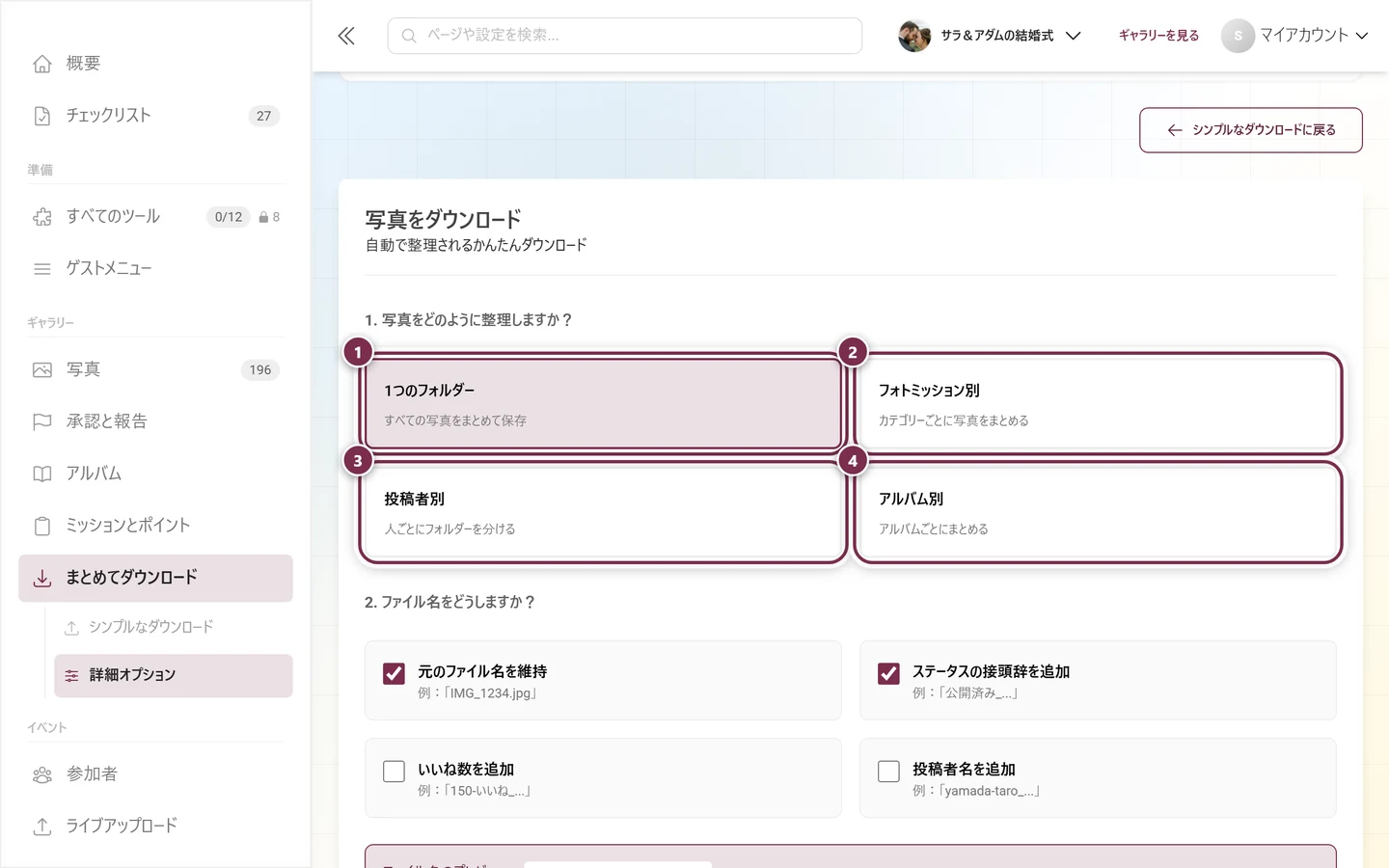
Task: Enable the 投稿者名を追加 checkbox
Action: (x=888, y=772)
